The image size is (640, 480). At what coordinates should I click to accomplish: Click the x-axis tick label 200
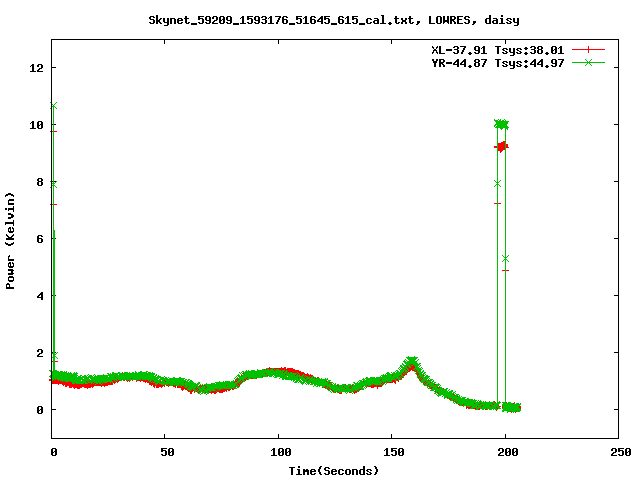tap(507, 452)
